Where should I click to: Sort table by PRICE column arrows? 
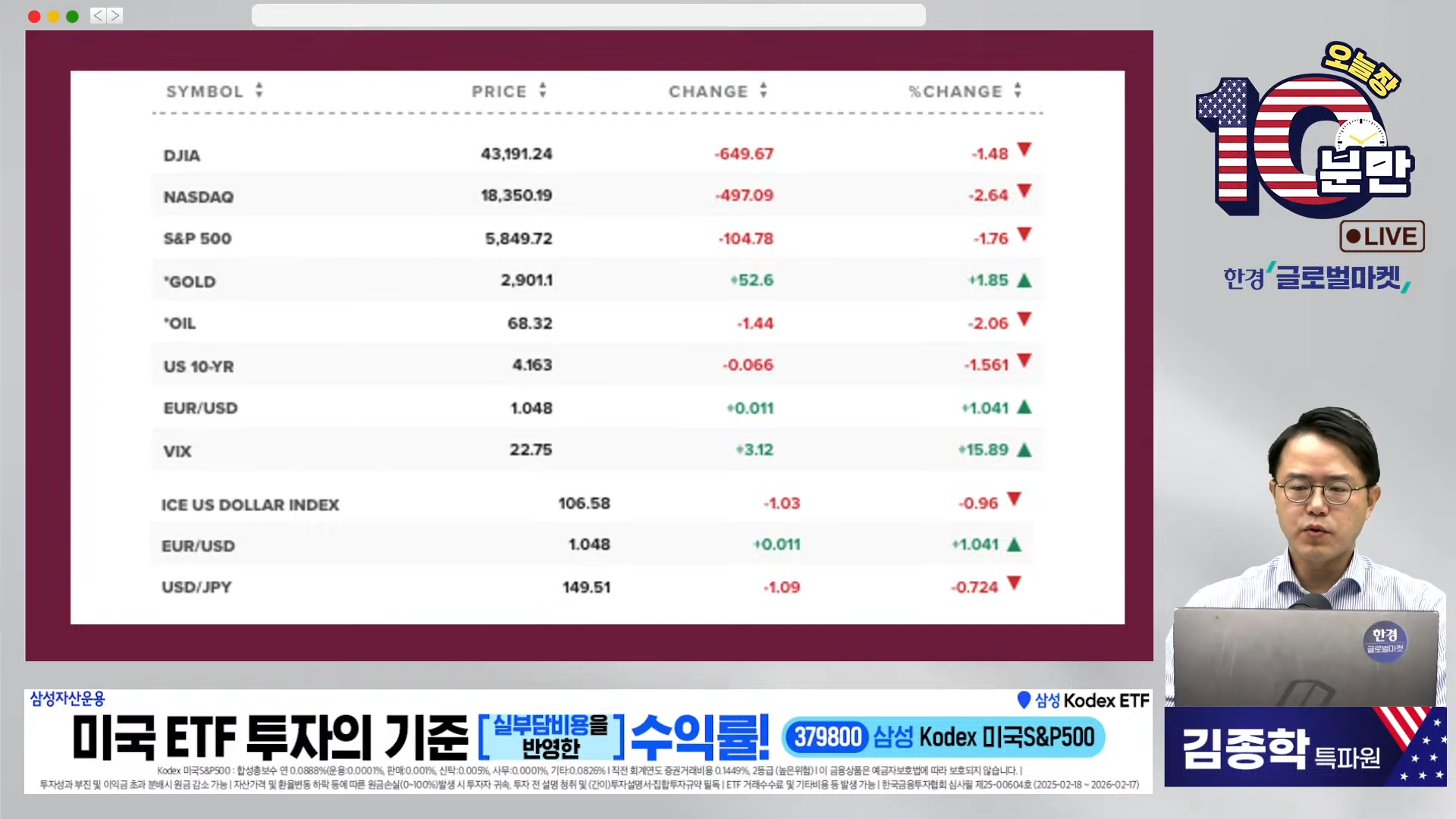(543, 90)
